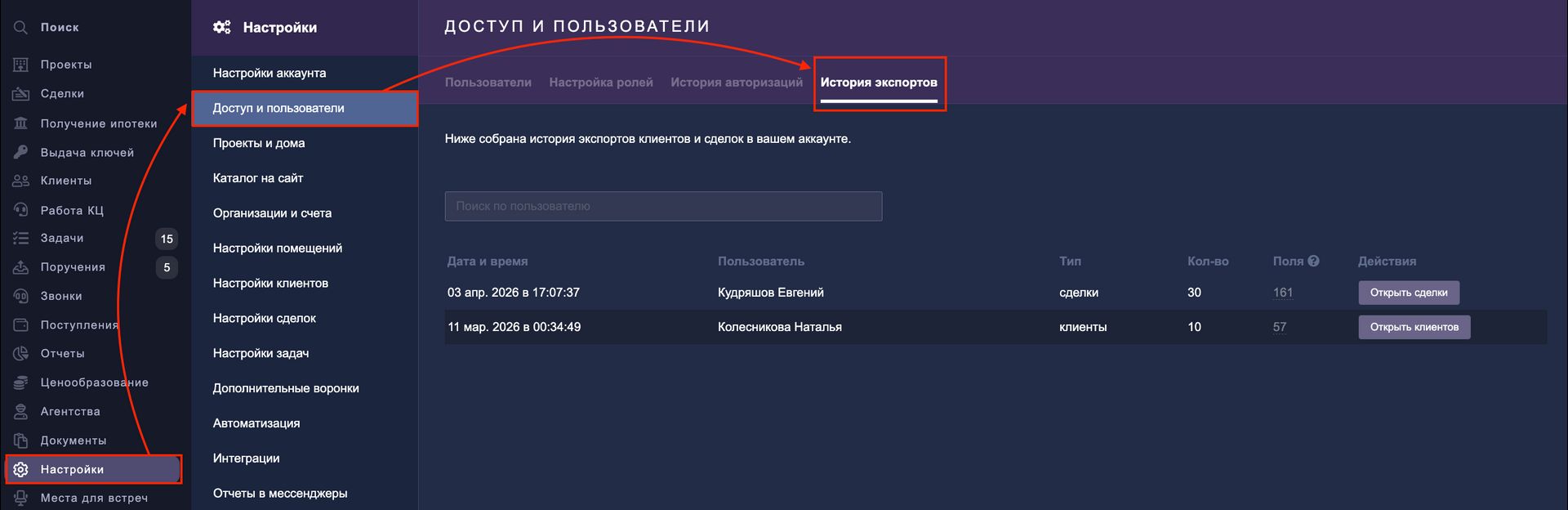The width and height of the screenshot is (1568, 510).
Task: Open Проекты section in sidebar
Action: coord(66,65)
